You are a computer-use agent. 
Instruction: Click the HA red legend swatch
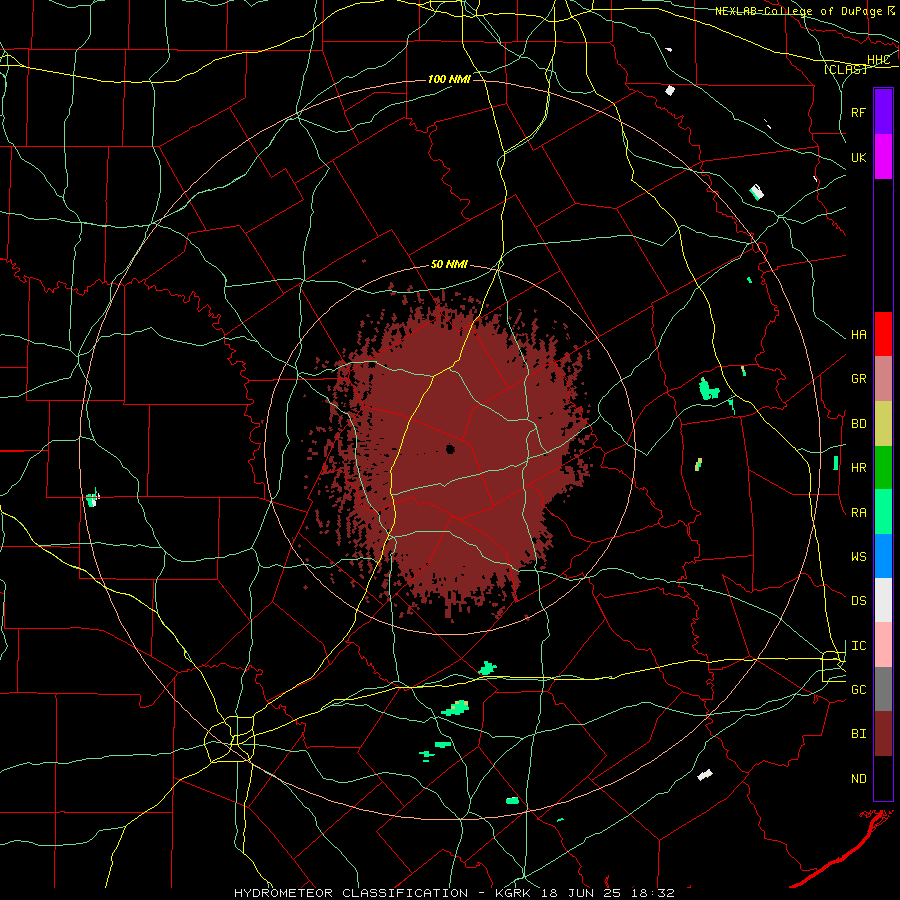(883, 334)
